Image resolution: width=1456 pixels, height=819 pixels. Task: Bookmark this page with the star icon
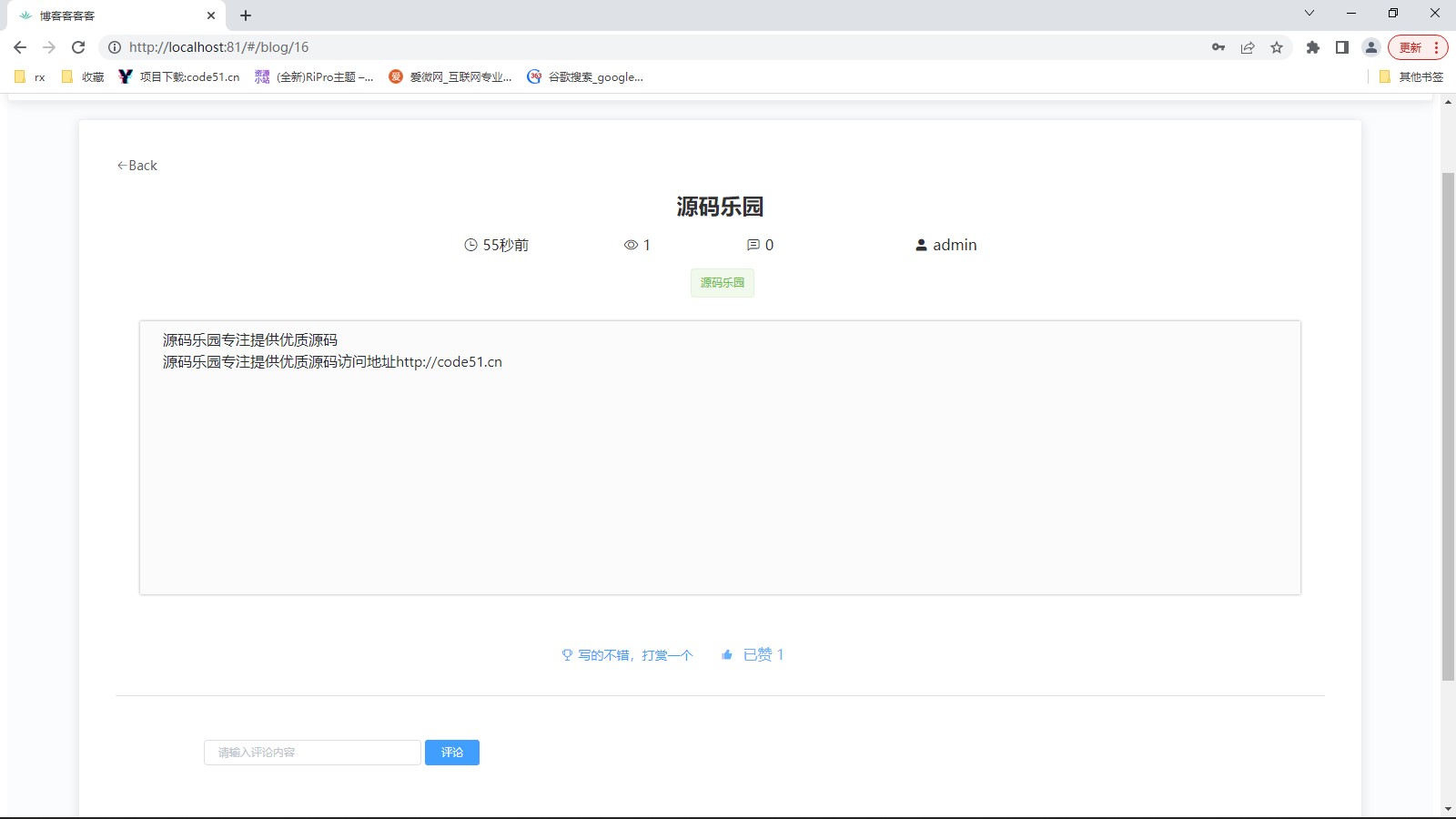pos(1277,47)
